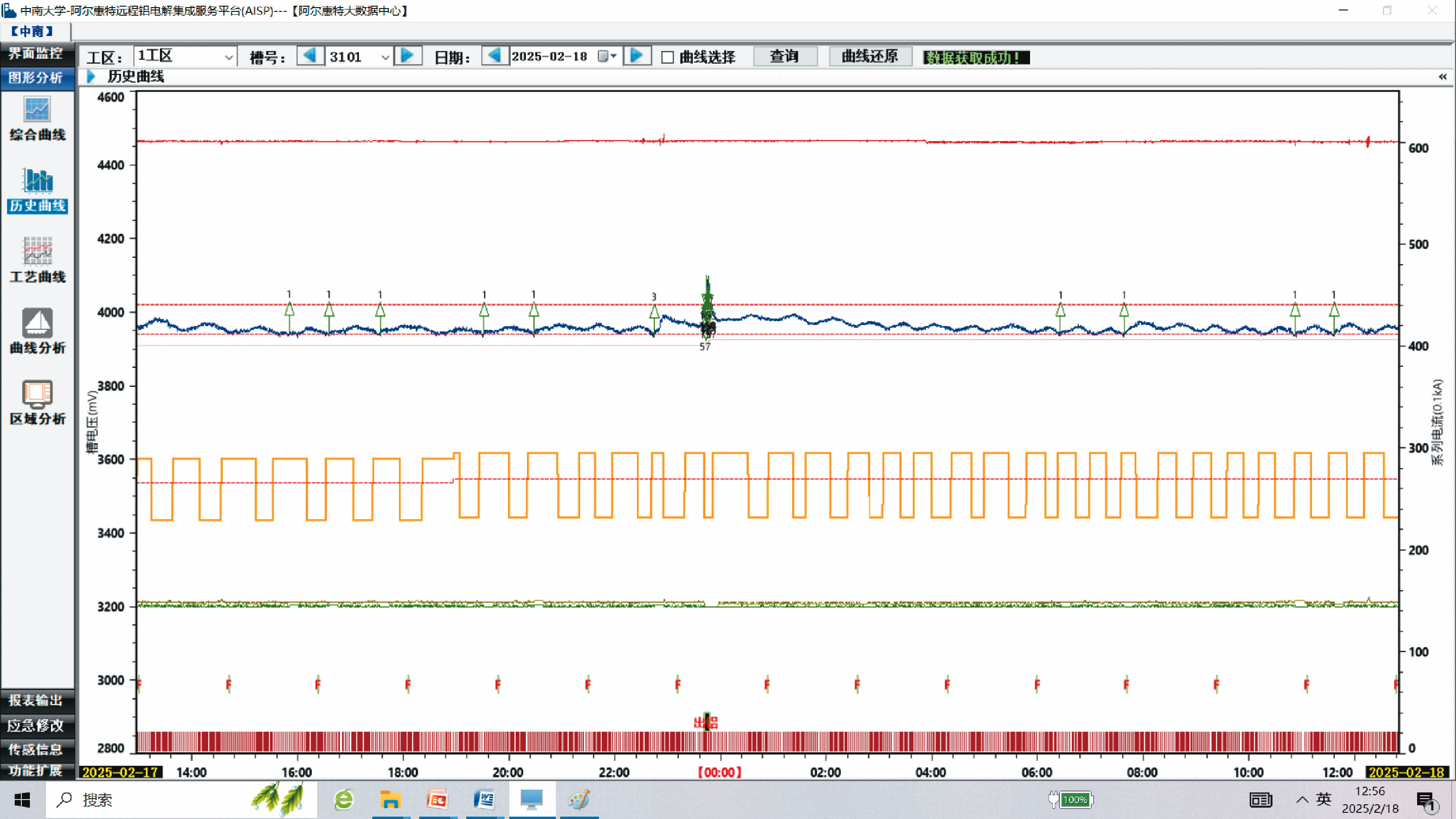The image size is (1456, 819).
Task: Show hidden tray icons chevron
Action: click(1302, 800)
